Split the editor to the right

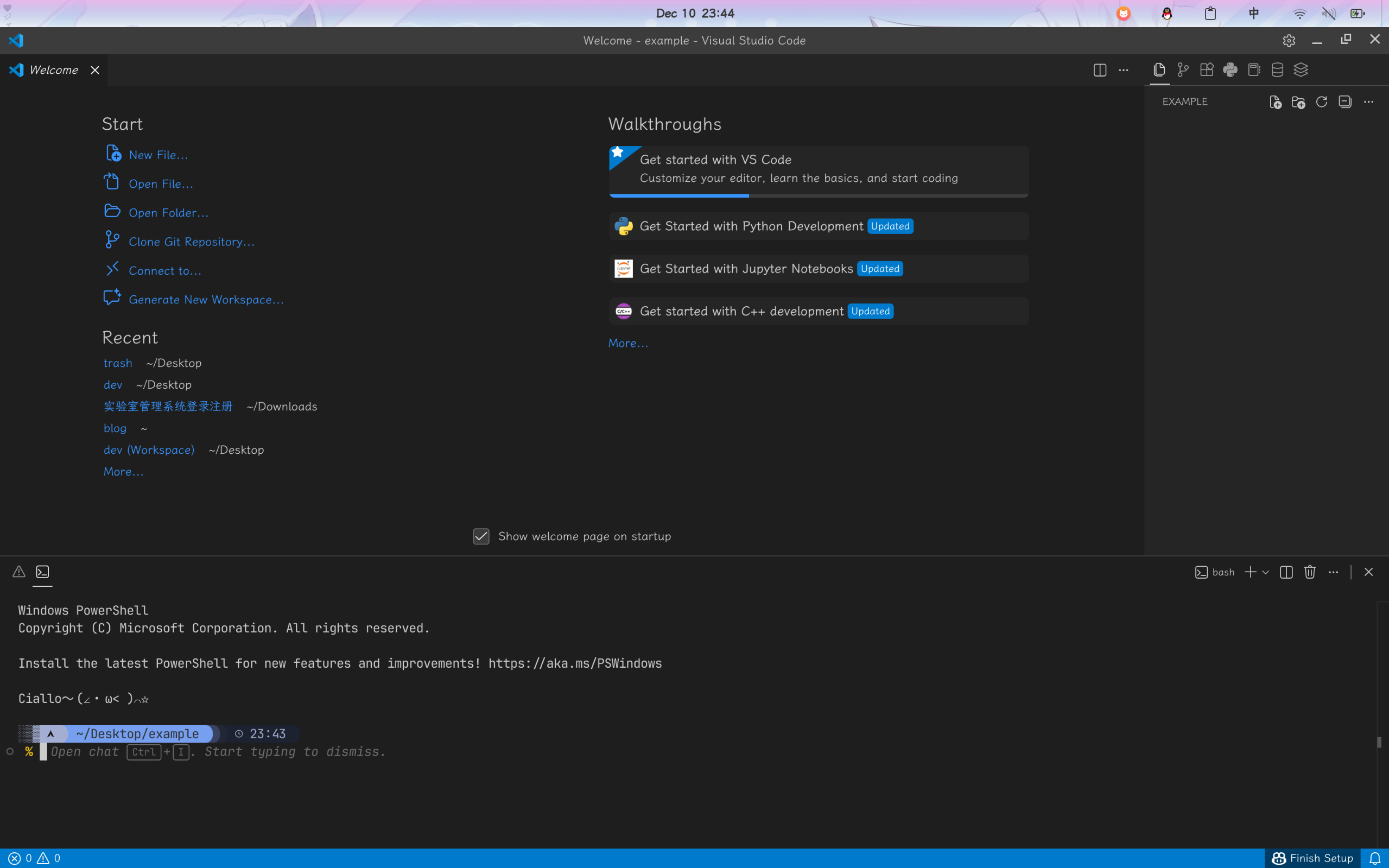[x=1100, y=70]
